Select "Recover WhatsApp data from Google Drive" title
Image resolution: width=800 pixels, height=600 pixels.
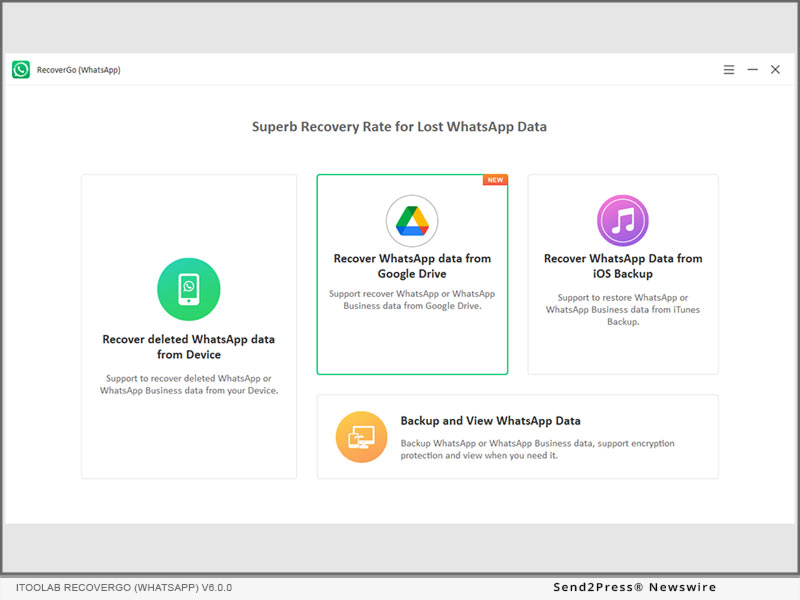click(x=412, y=266)
